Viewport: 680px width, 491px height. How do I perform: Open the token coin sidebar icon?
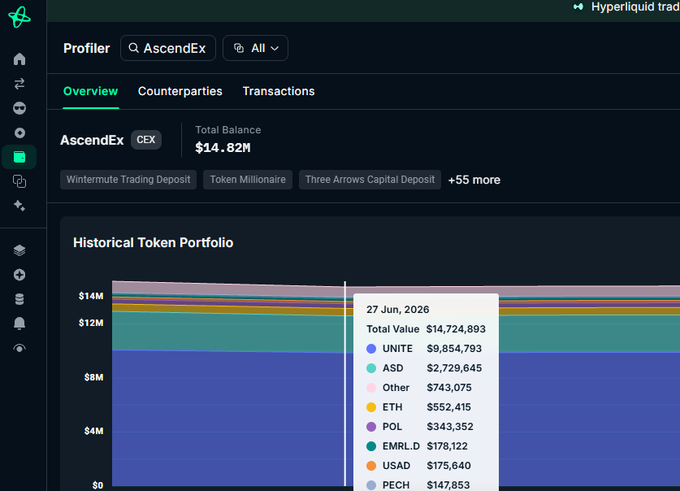20,133
